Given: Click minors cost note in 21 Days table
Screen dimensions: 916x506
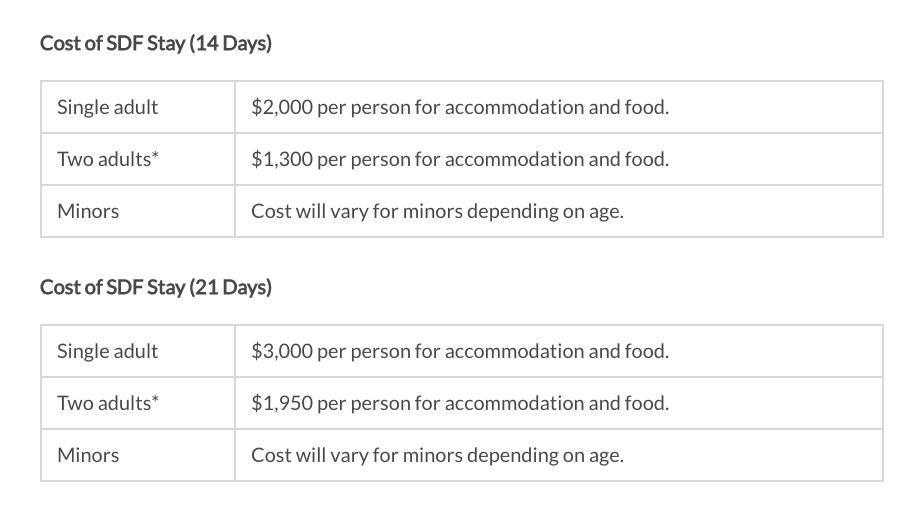Looking at the screenshot, I should 437,455.
